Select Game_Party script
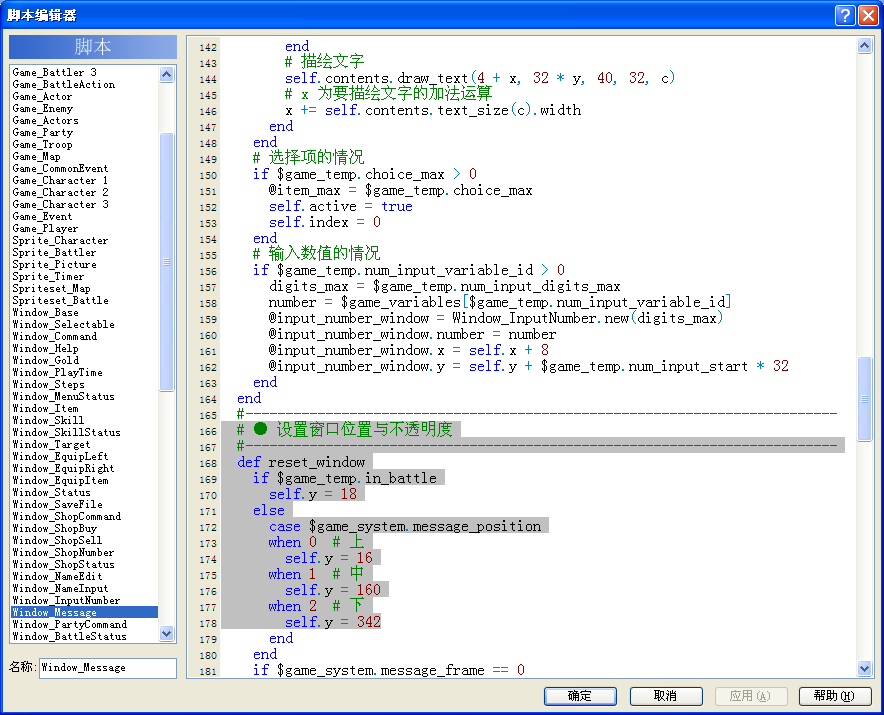The image size is (884, 715). tap(43, 133)
